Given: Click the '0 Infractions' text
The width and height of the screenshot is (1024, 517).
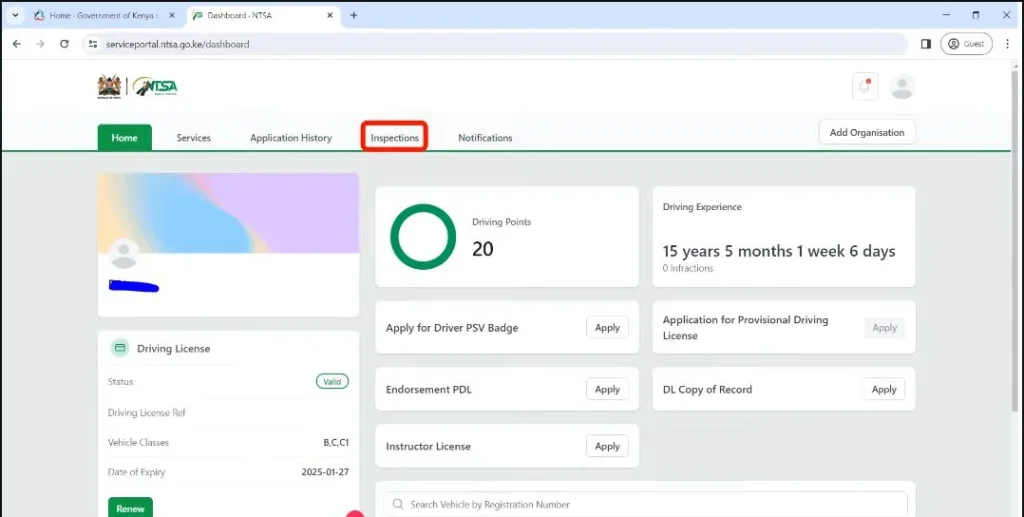Looking at the screenshot, I should pyautogui.click(x=688, y=268).
